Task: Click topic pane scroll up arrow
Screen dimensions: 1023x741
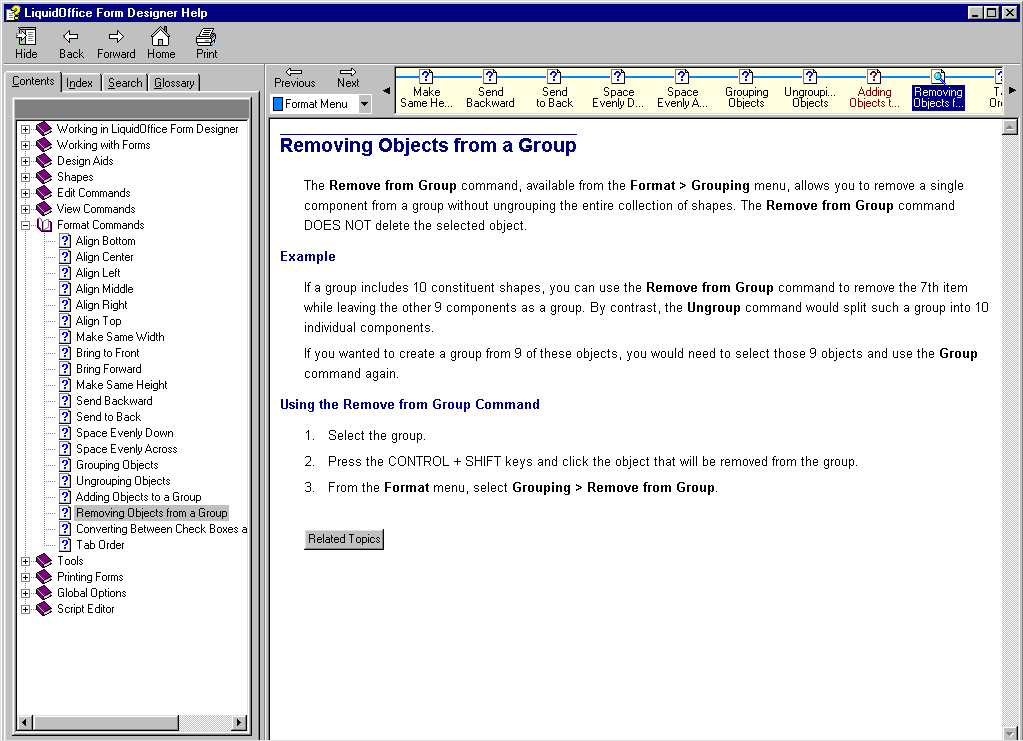Action: point(1010,127)
